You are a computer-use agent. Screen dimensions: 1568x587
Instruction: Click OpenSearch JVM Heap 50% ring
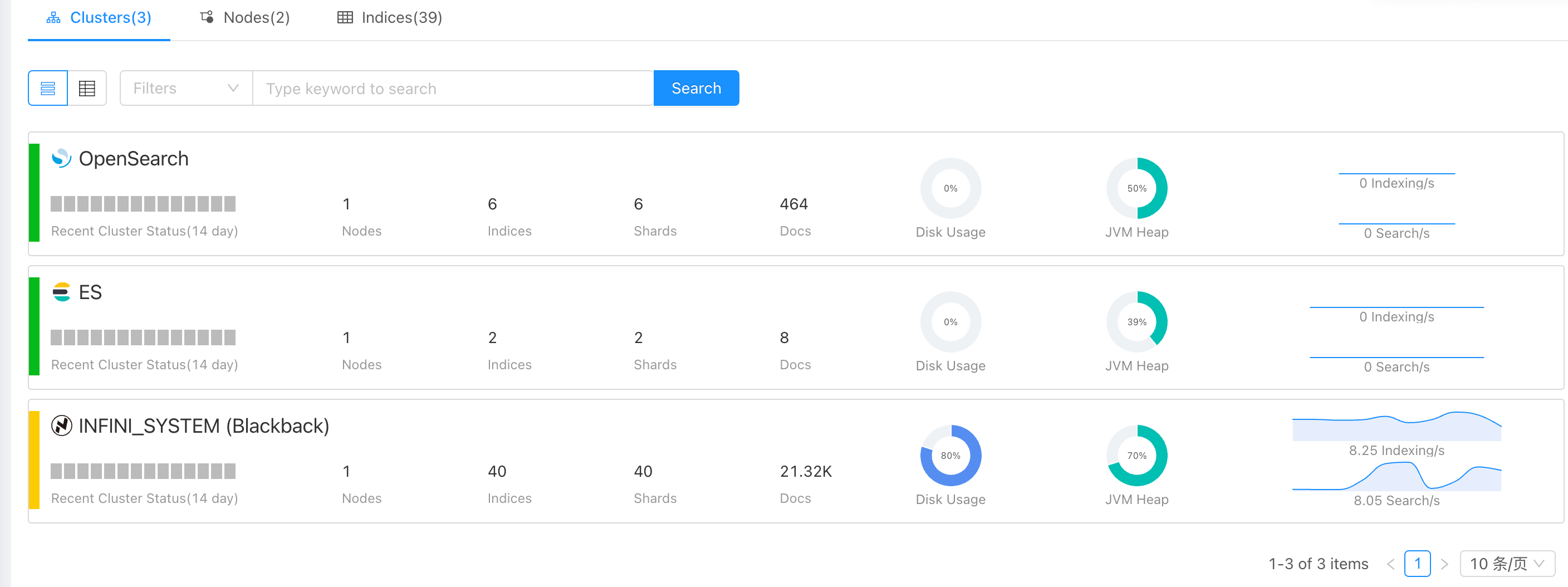(1136, 188)
